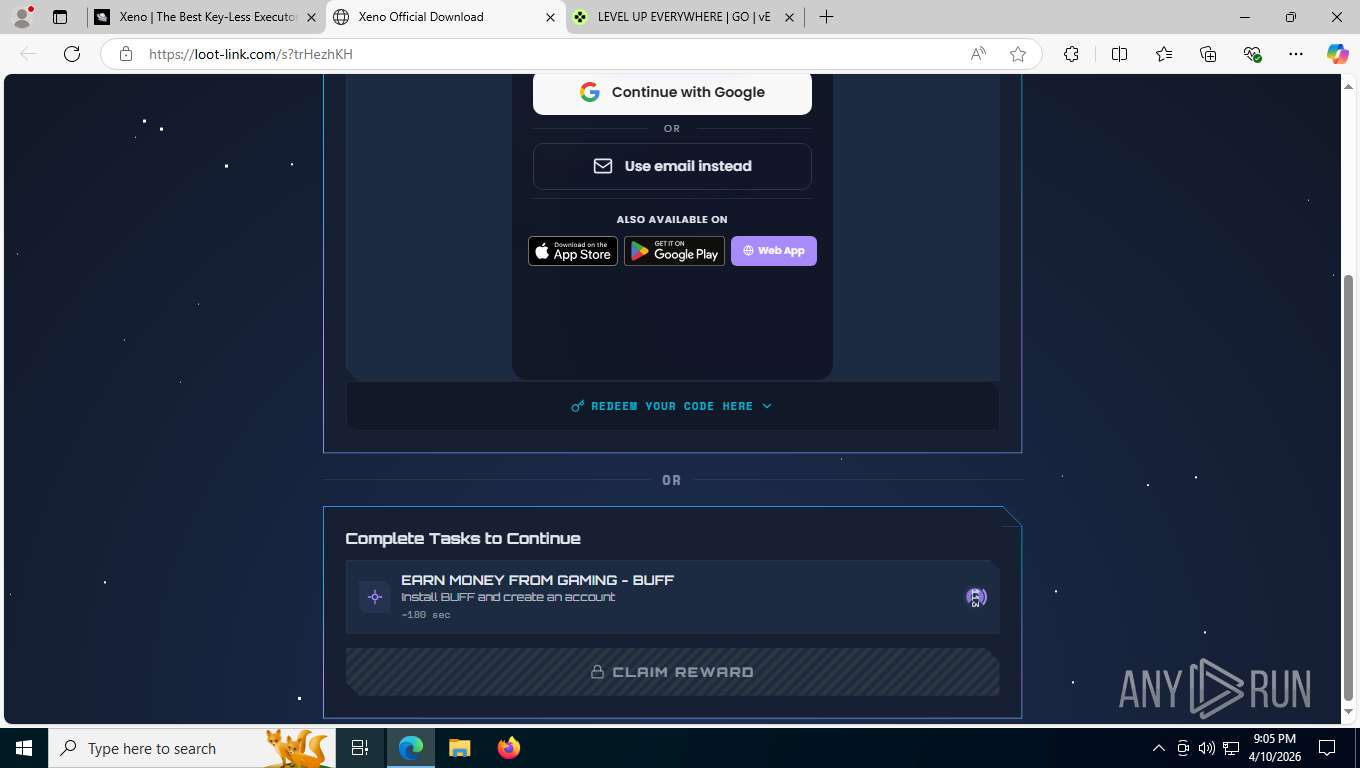Open the notification center icon

pyautogui.click(x=1327, y=748)
